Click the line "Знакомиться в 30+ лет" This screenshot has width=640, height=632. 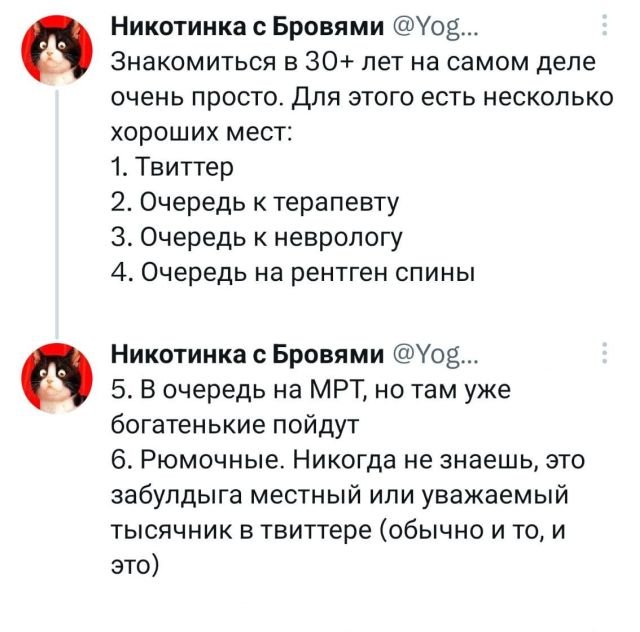(x=352, y=62)
